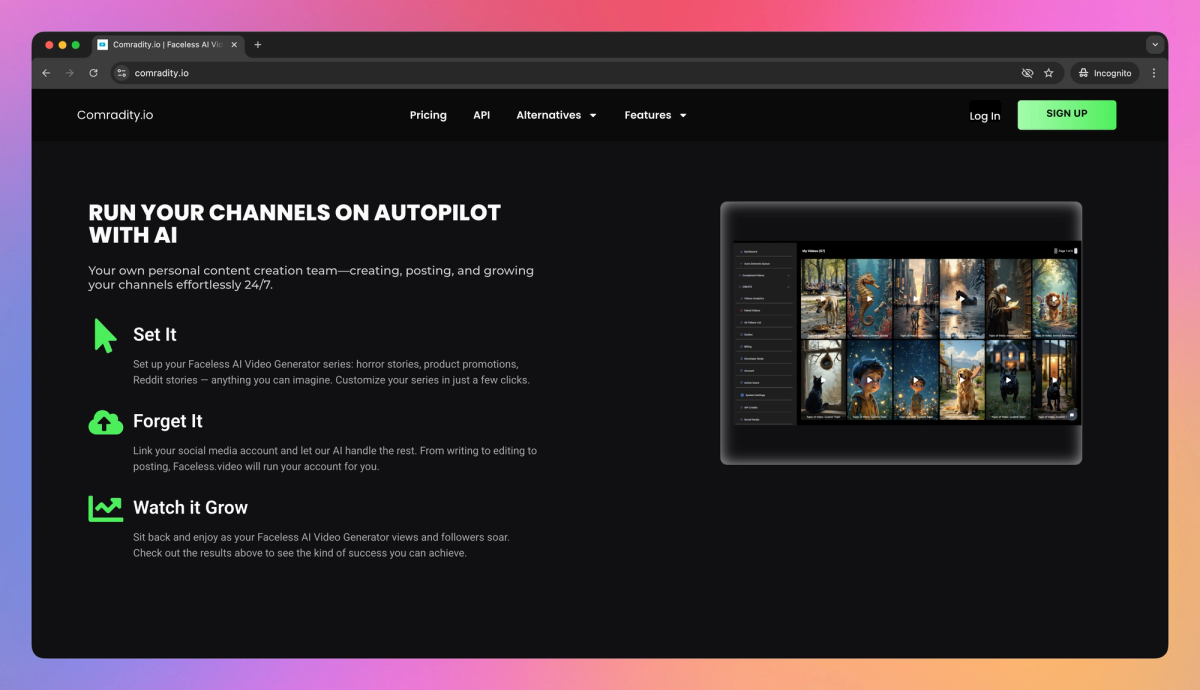Click the growth chart icon beside Watch it Grow
The width and height of the screenshot is (1200, 690).
[105, 508]
